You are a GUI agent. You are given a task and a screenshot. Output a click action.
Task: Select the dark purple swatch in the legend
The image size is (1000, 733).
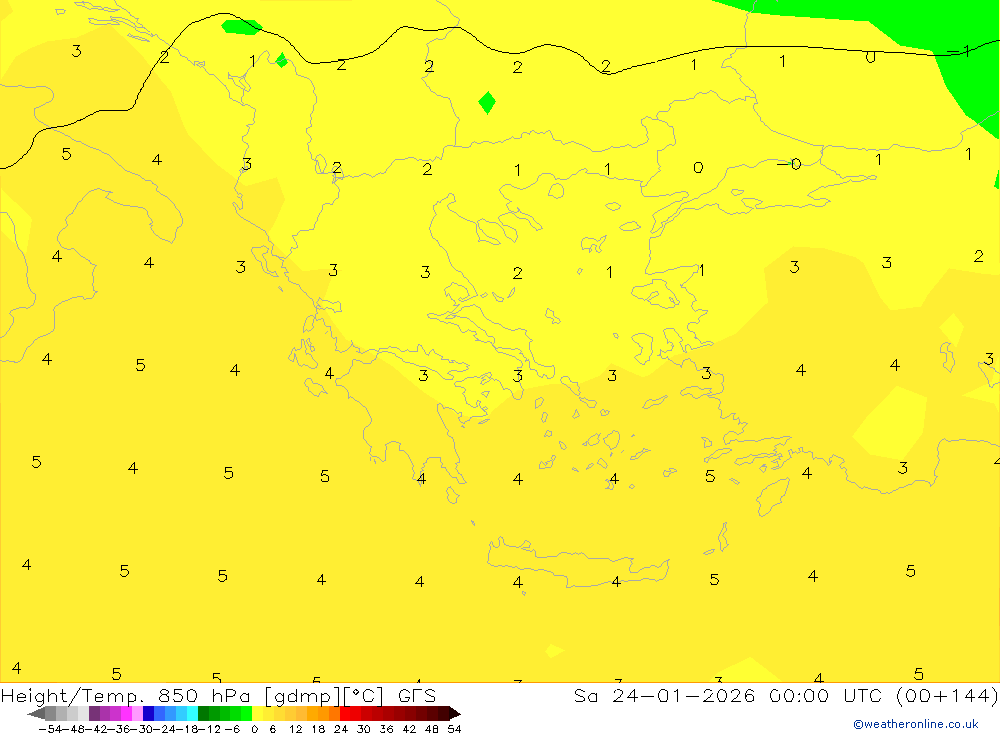pyautogui.click(x=94, y=713)
